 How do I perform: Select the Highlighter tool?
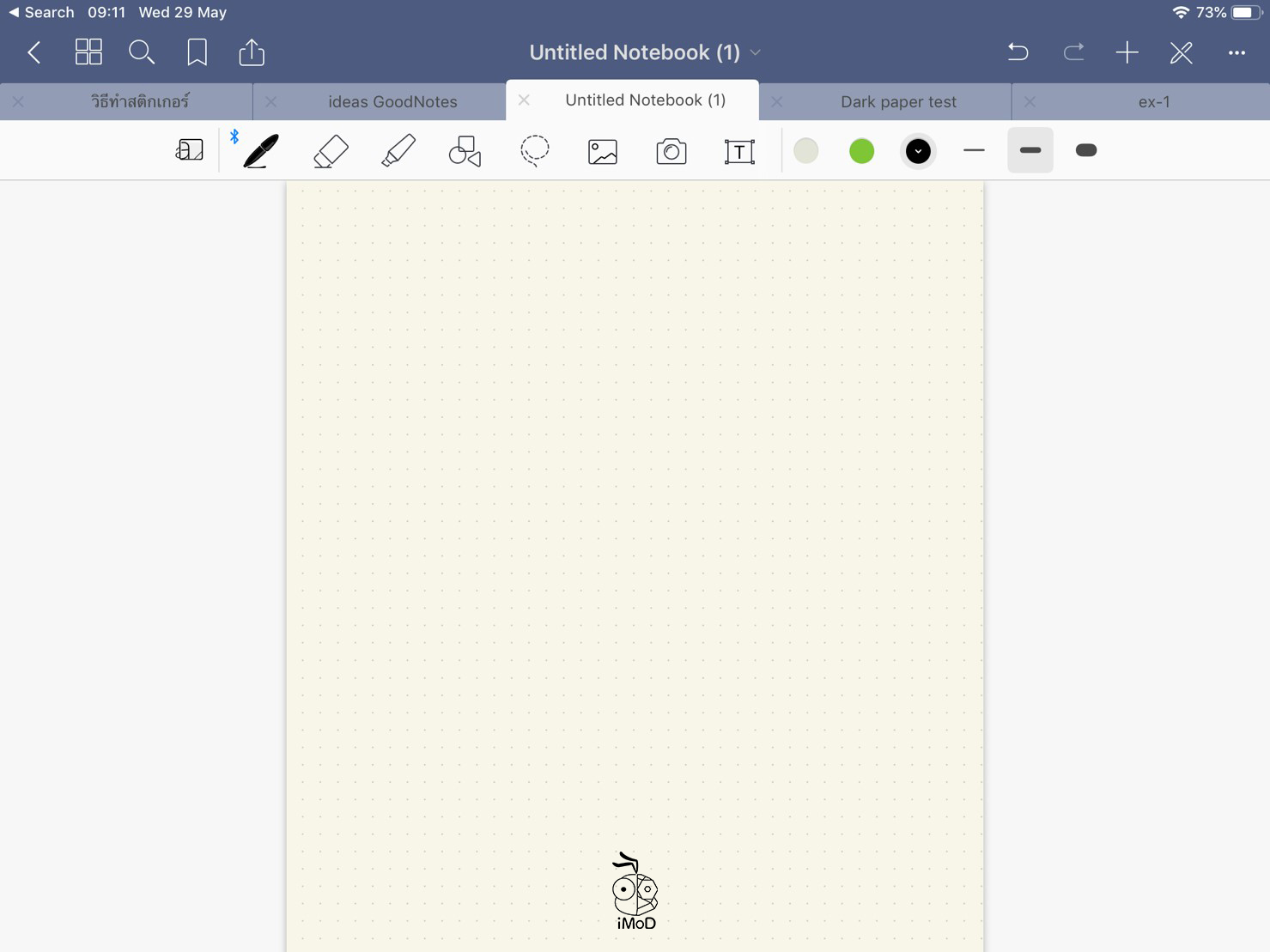(398, 151)
